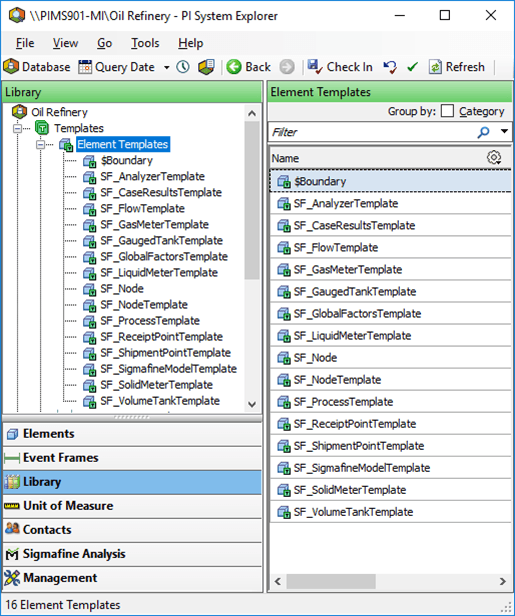
Task: Select SF_GasMeterTemplate in the Library tree
Action: (154, 224)
